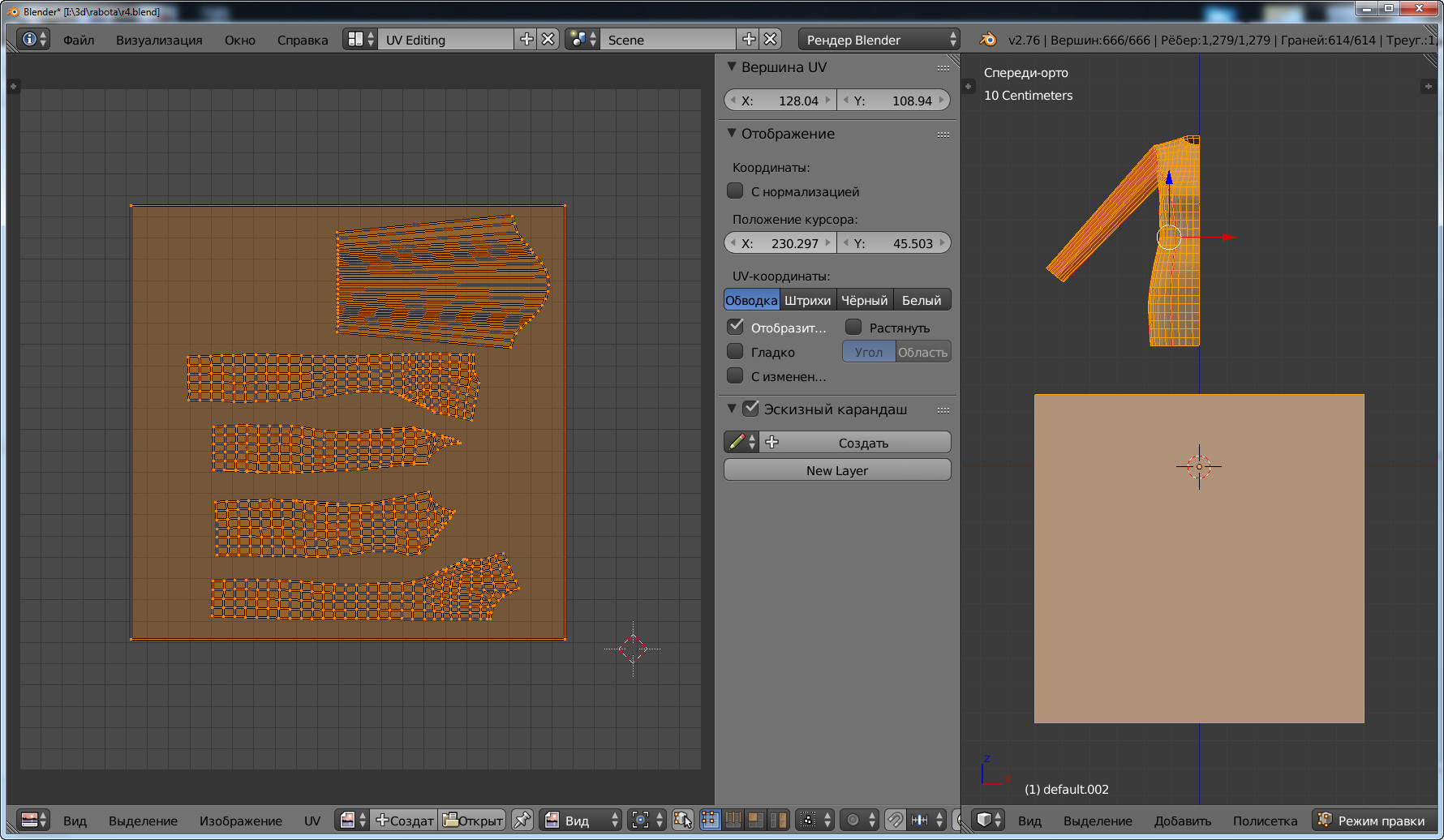Screen dimensions: 1444x840
Task: Collapse the 'Отображение' panel
Action: coord(732,133)
